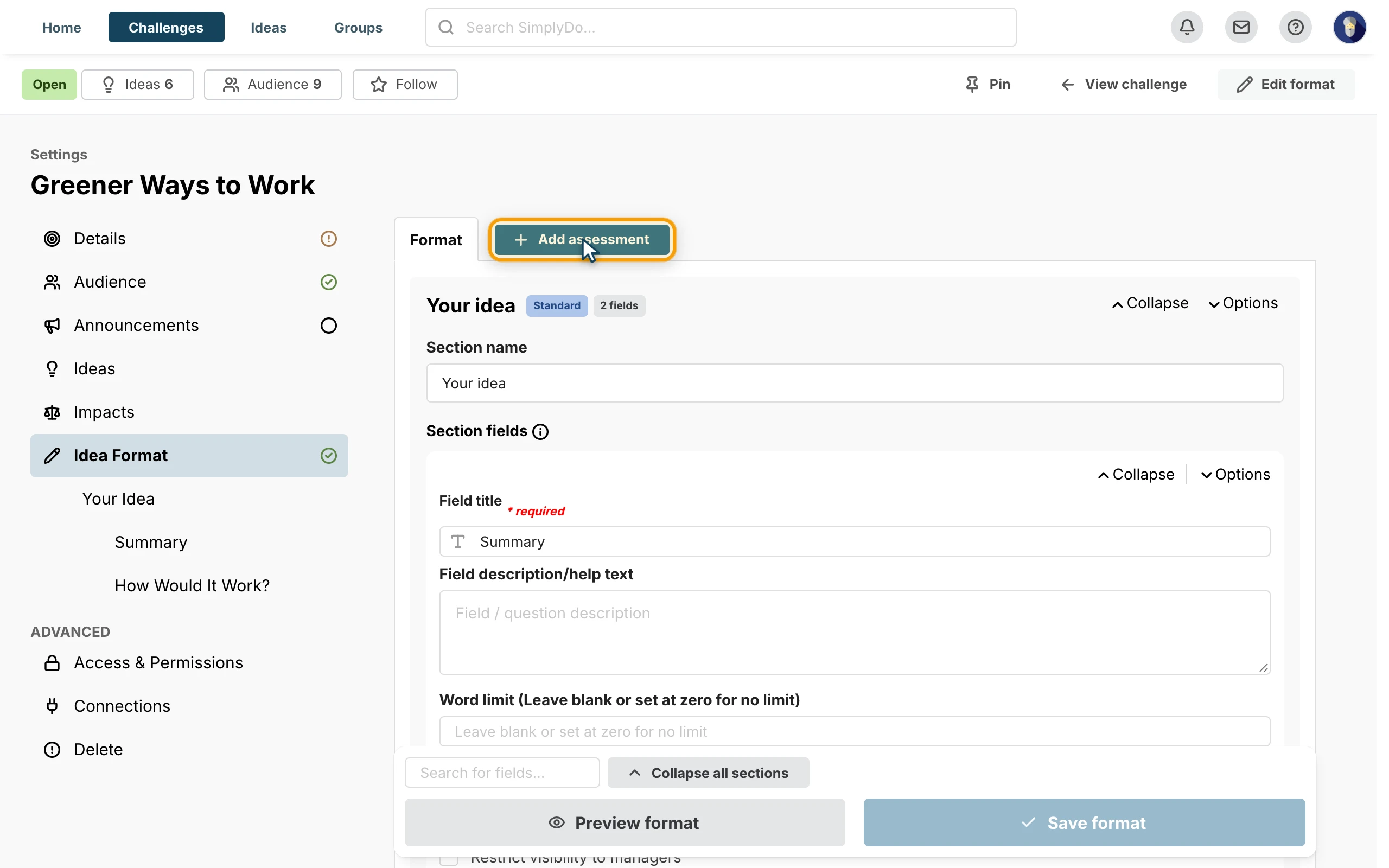Open Options for the Your idea section
The width and height of the screenshot is (1389, 868).
click(x=1243, y=303)
